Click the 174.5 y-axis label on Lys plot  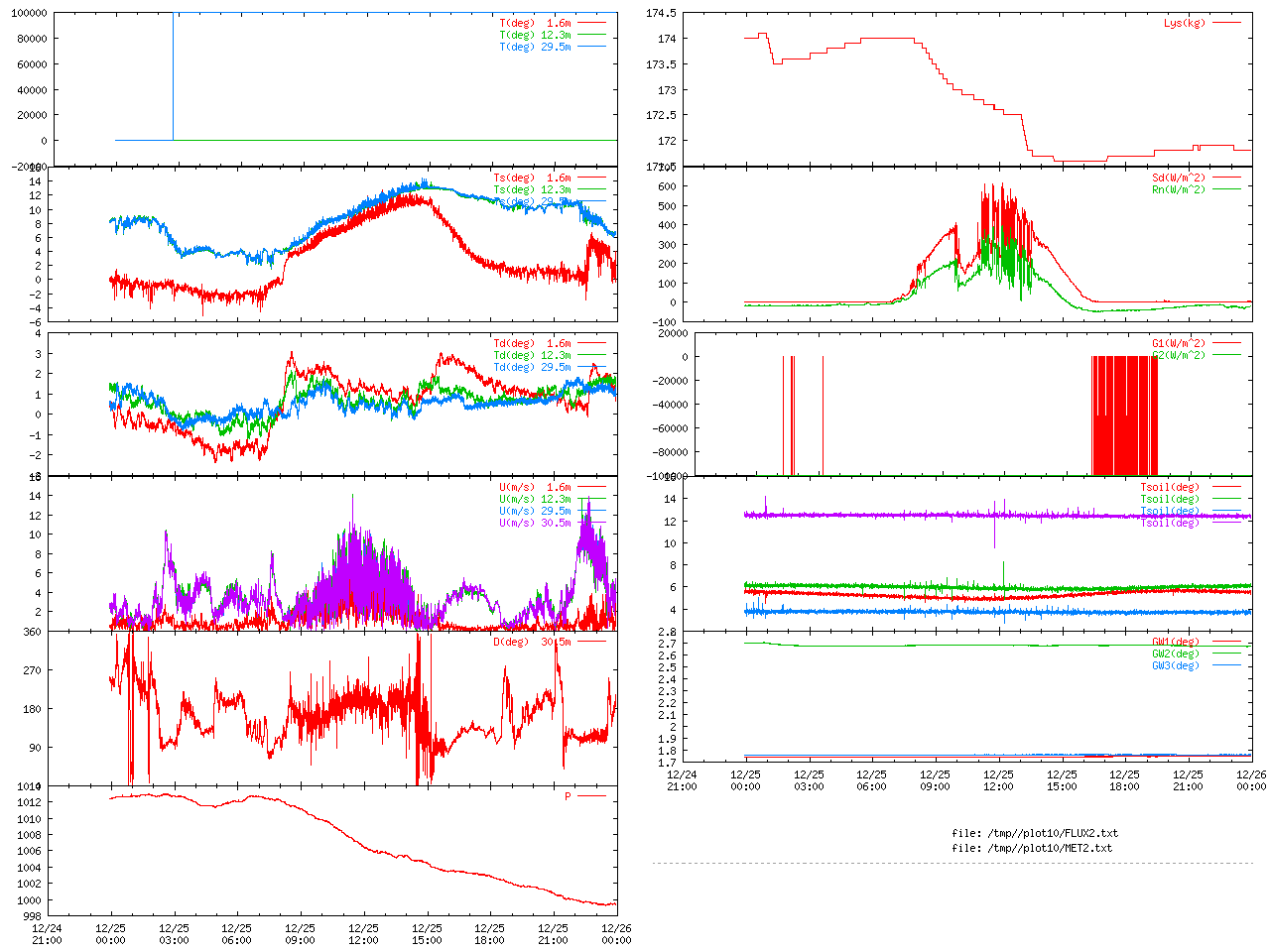(661, 13)
